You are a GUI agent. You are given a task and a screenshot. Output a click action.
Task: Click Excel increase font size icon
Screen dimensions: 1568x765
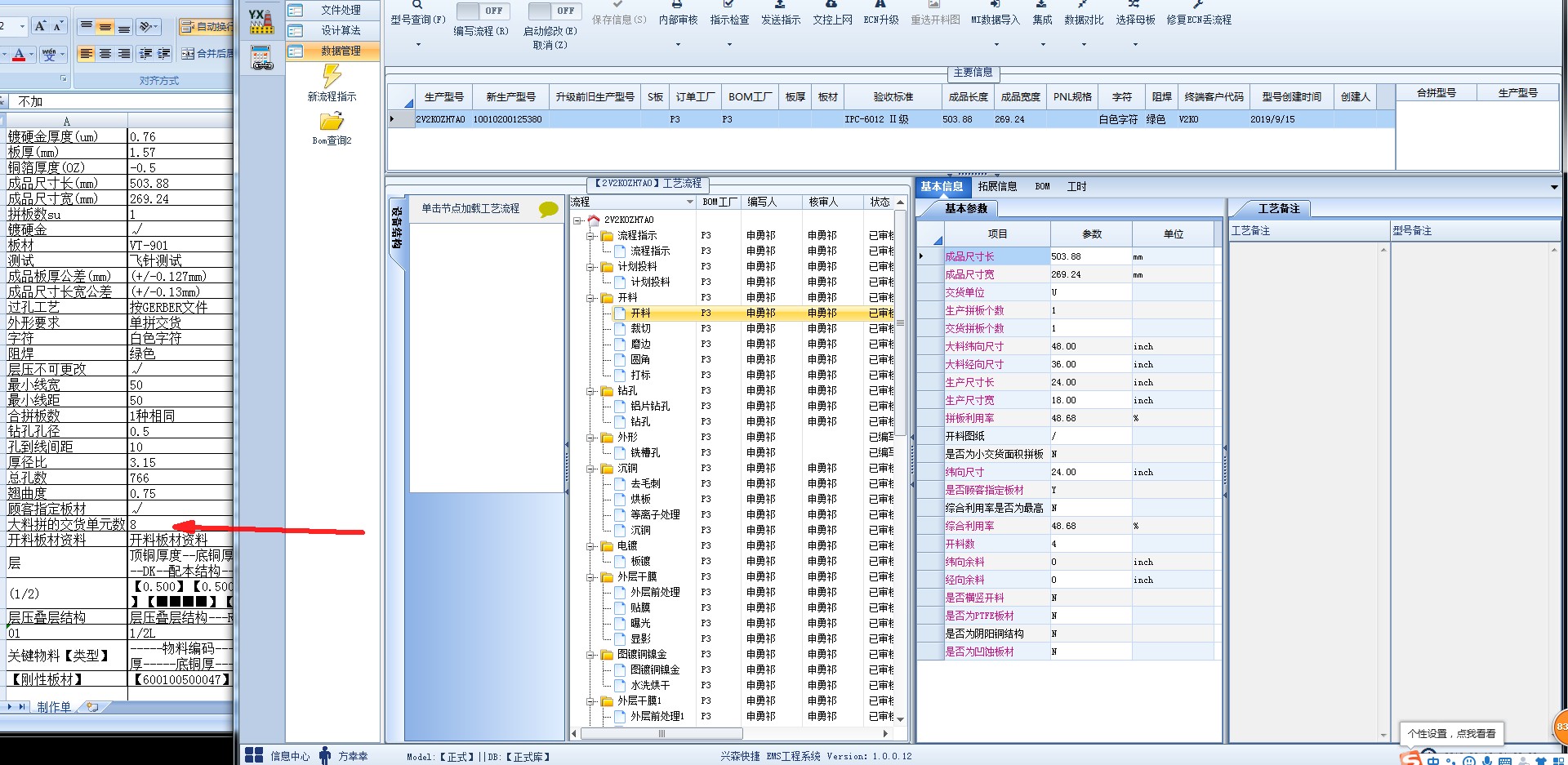(40, 26)
